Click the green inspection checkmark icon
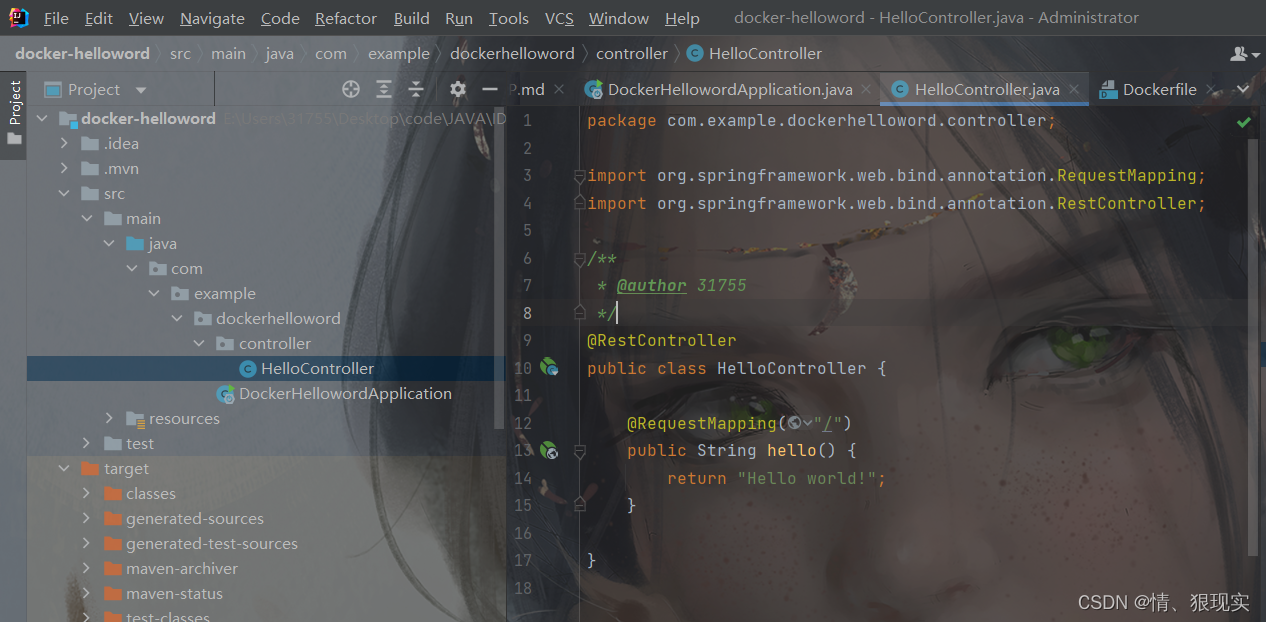The width and height of the screenshot is (1266, 622). pyautogui.click(x=1244, y=122)
